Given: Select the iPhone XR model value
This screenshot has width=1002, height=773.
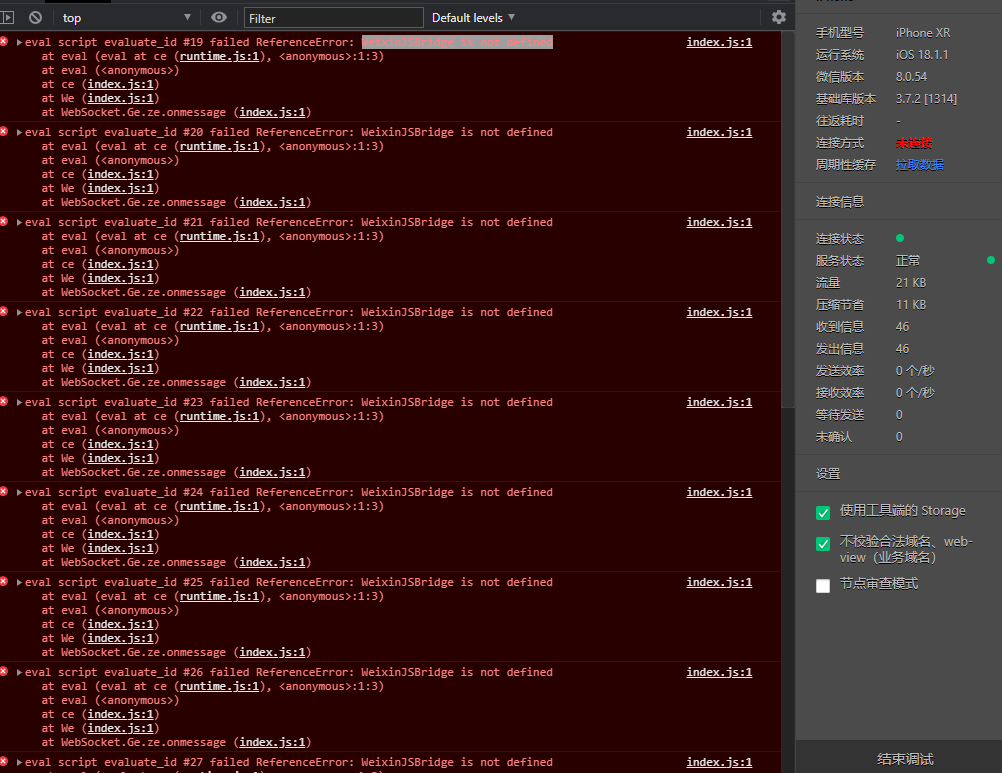Looking at the screenshot, I should tap(923, 33).
